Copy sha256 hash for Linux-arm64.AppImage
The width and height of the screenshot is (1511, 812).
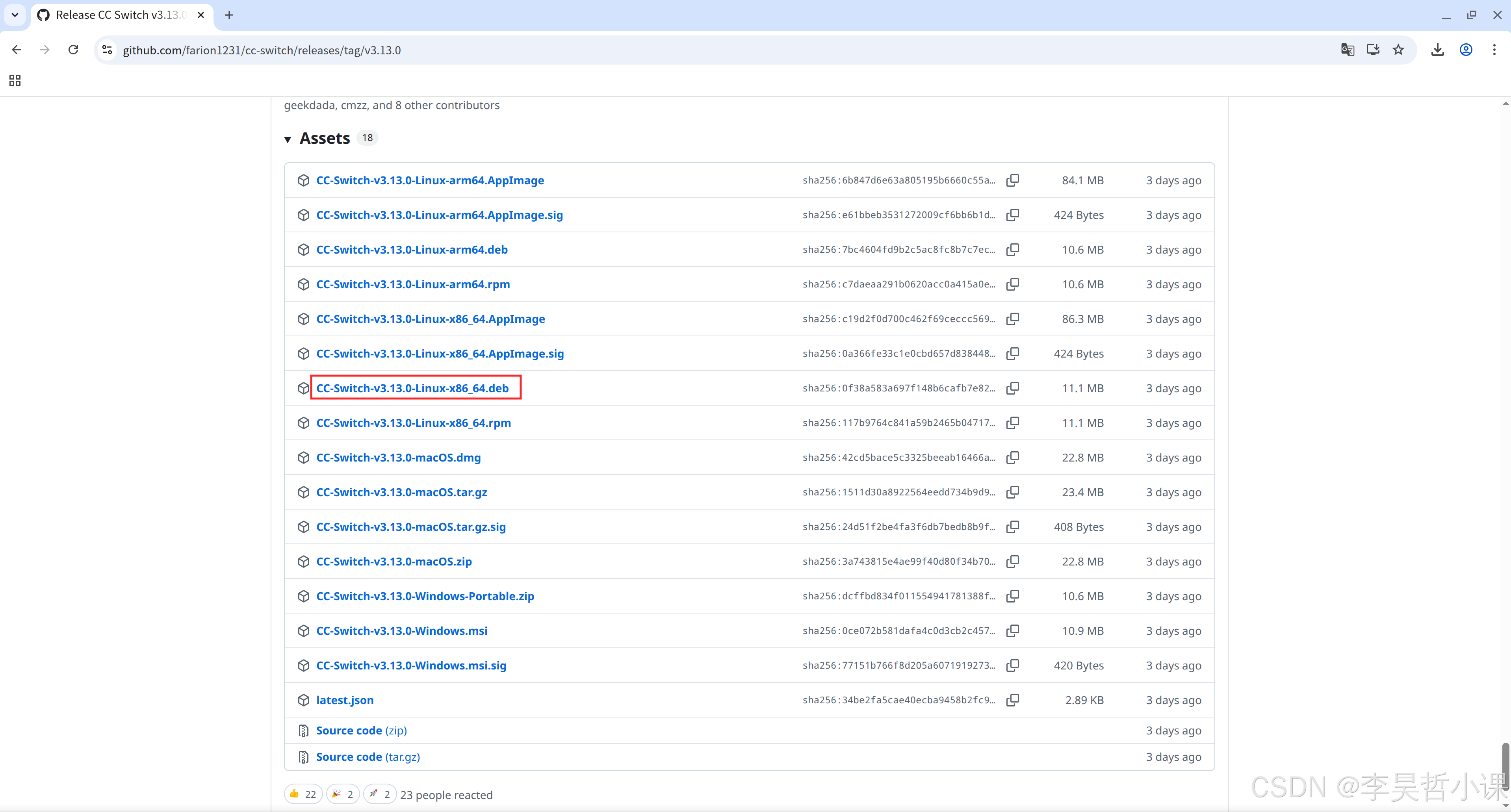(1012, 180)
